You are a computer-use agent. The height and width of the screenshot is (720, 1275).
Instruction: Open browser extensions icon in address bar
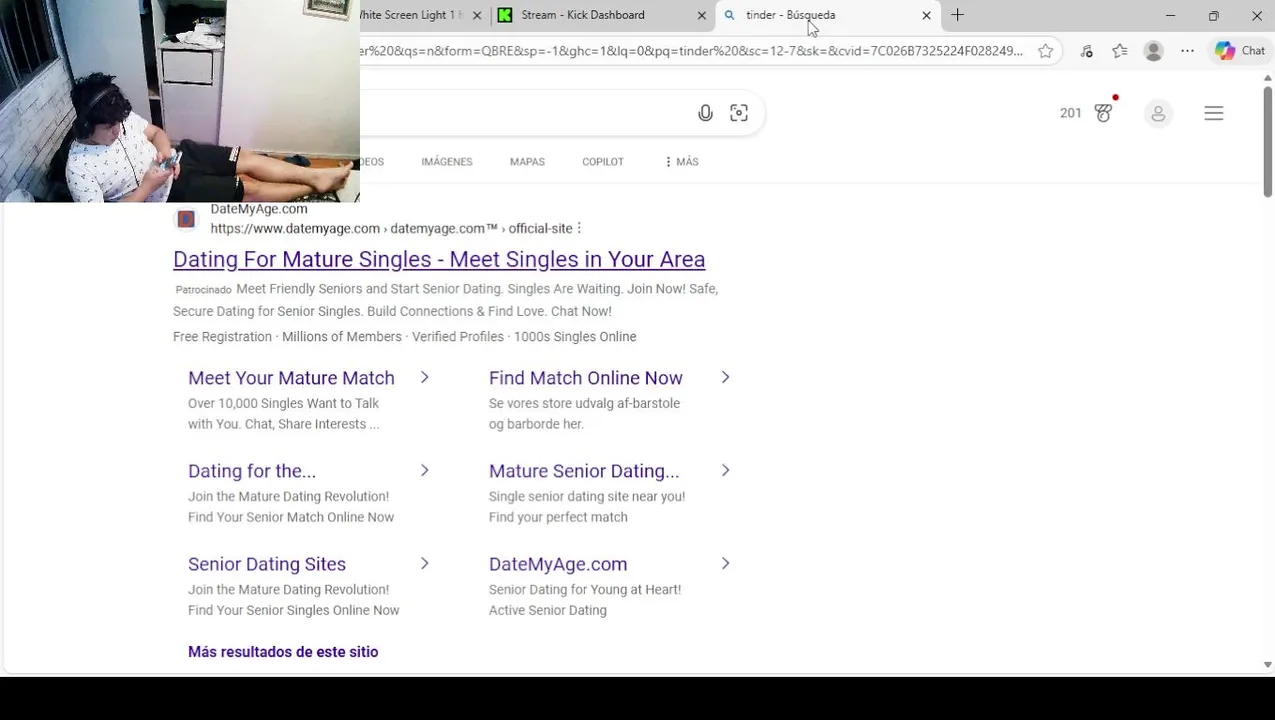(1087, 51)
